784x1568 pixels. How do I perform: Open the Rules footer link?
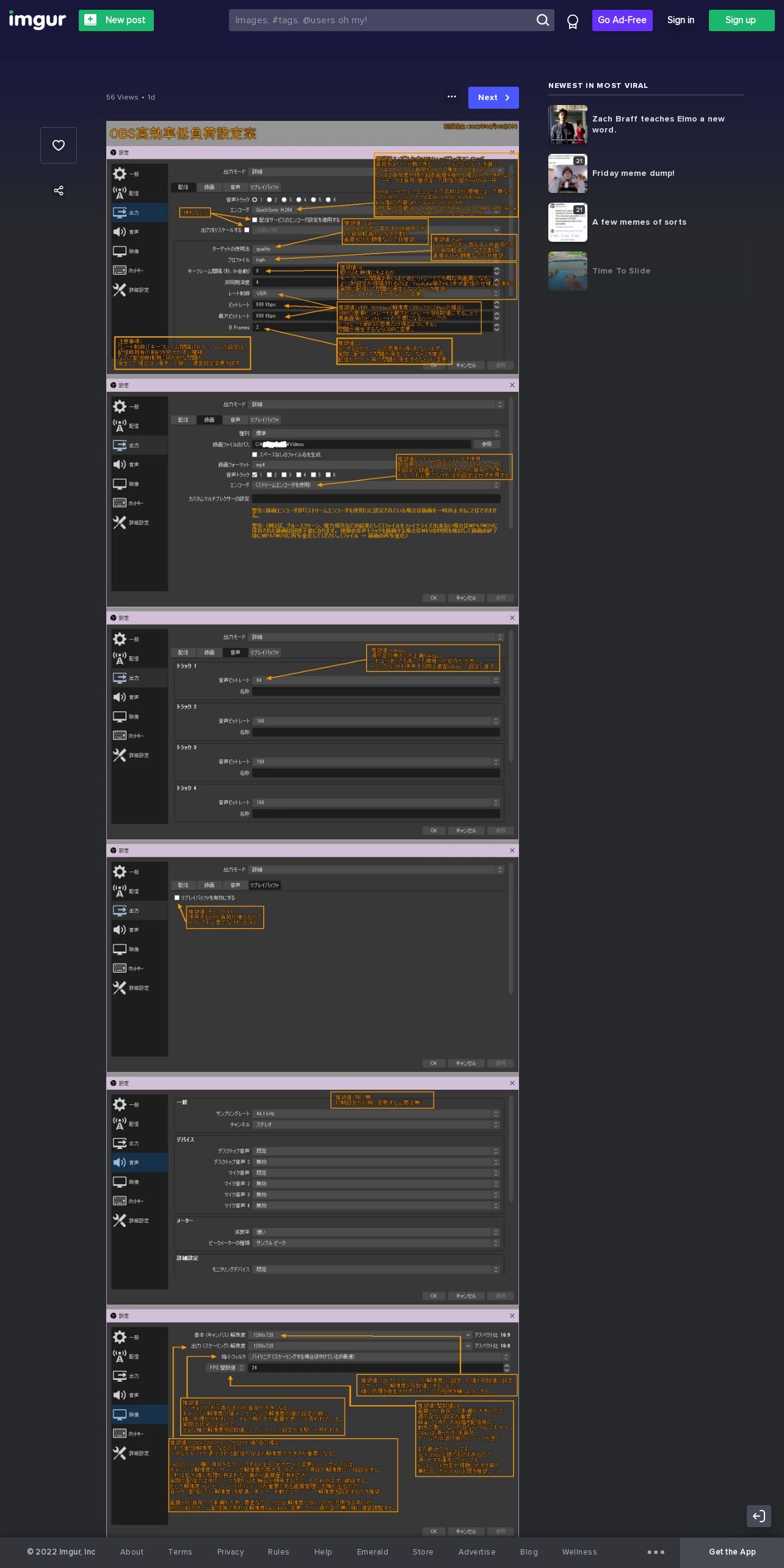pos(278,1552)
